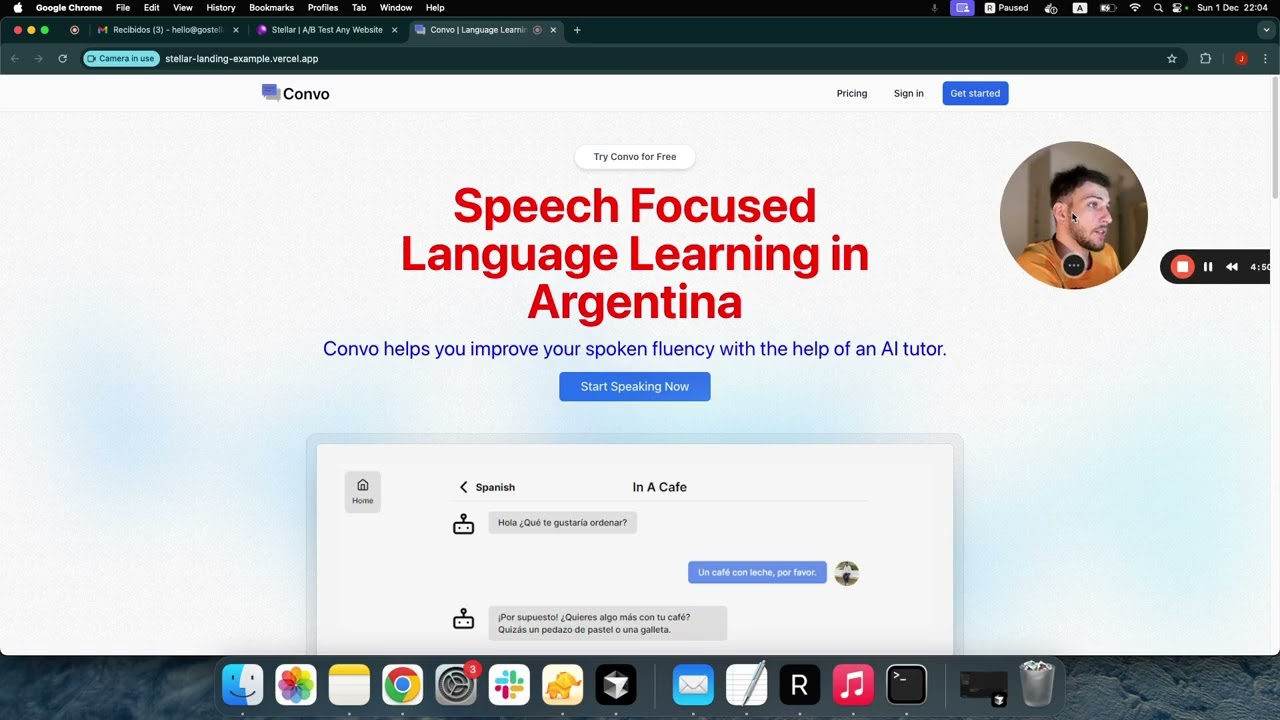
Task: Open the Mail app in dock
Action: pyautogui.click(x=693, y=685)
